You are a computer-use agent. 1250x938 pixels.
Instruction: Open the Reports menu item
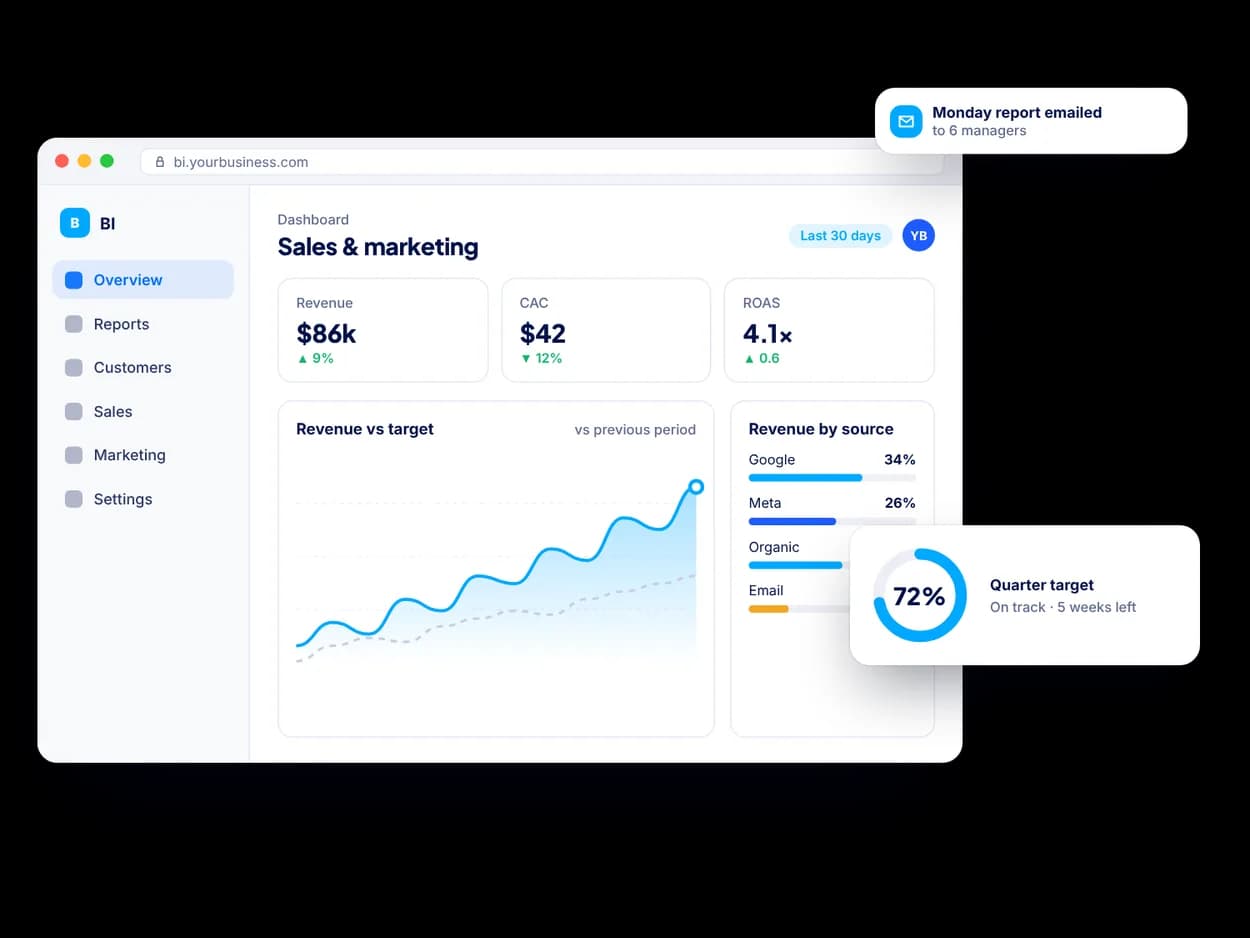click(x=143, y=324)
